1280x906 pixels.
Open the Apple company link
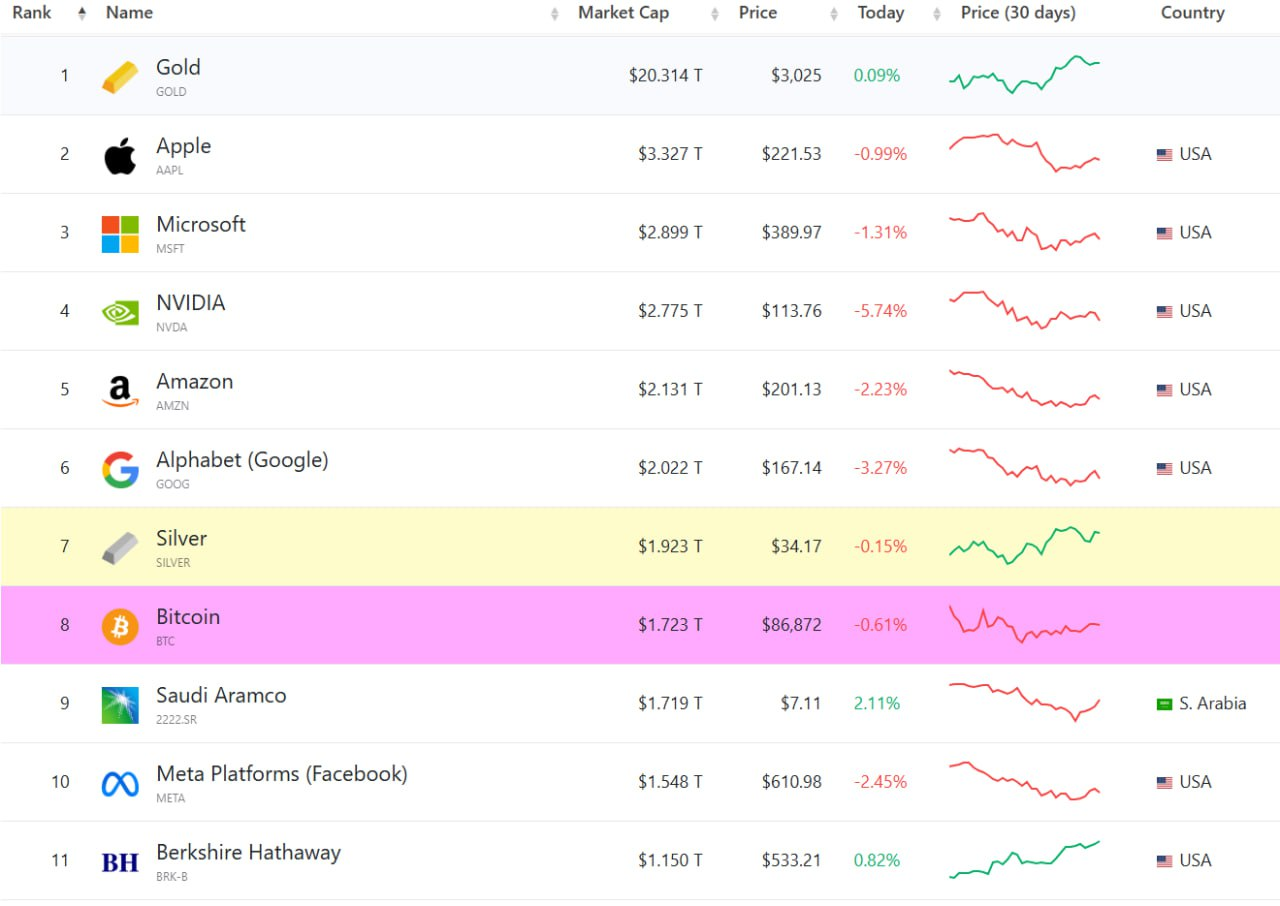183,146
